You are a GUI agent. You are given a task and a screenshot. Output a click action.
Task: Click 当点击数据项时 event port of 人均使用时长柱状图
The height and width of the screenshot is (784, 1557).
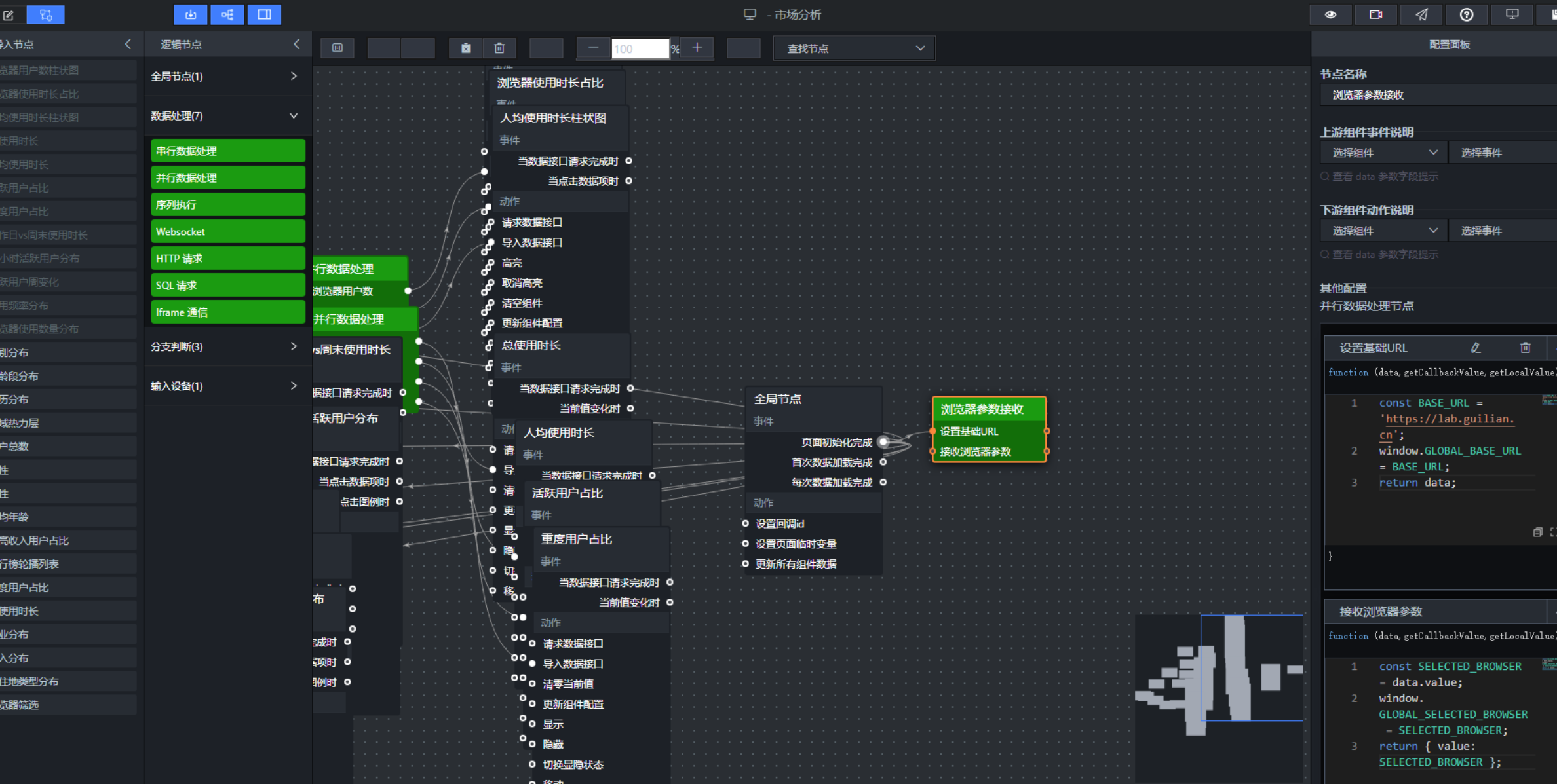(x=628, y=181)
